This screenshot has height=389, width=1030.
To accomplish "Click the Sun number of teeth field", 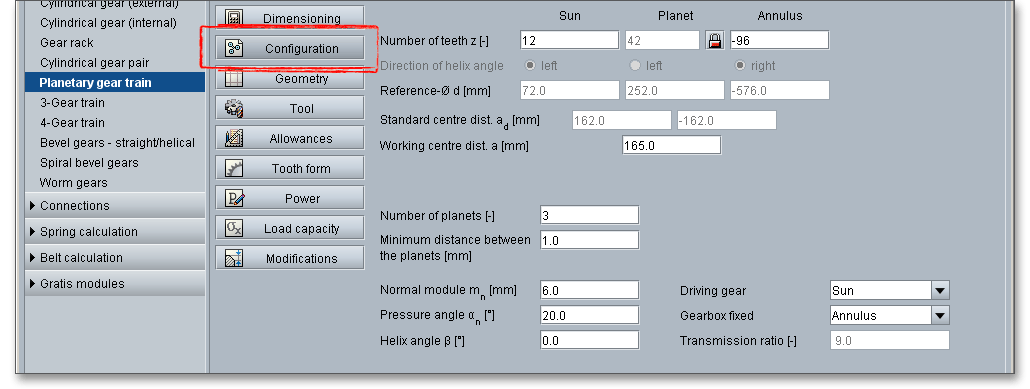I will tap(570, 40).
